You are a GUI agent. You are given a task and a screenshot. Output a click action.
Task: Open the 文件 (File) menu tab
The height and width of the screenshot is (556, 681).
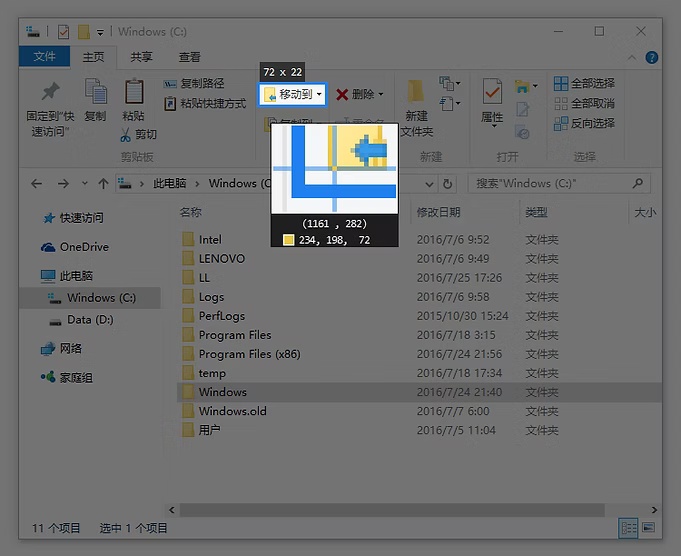click(x=45, y=57)
